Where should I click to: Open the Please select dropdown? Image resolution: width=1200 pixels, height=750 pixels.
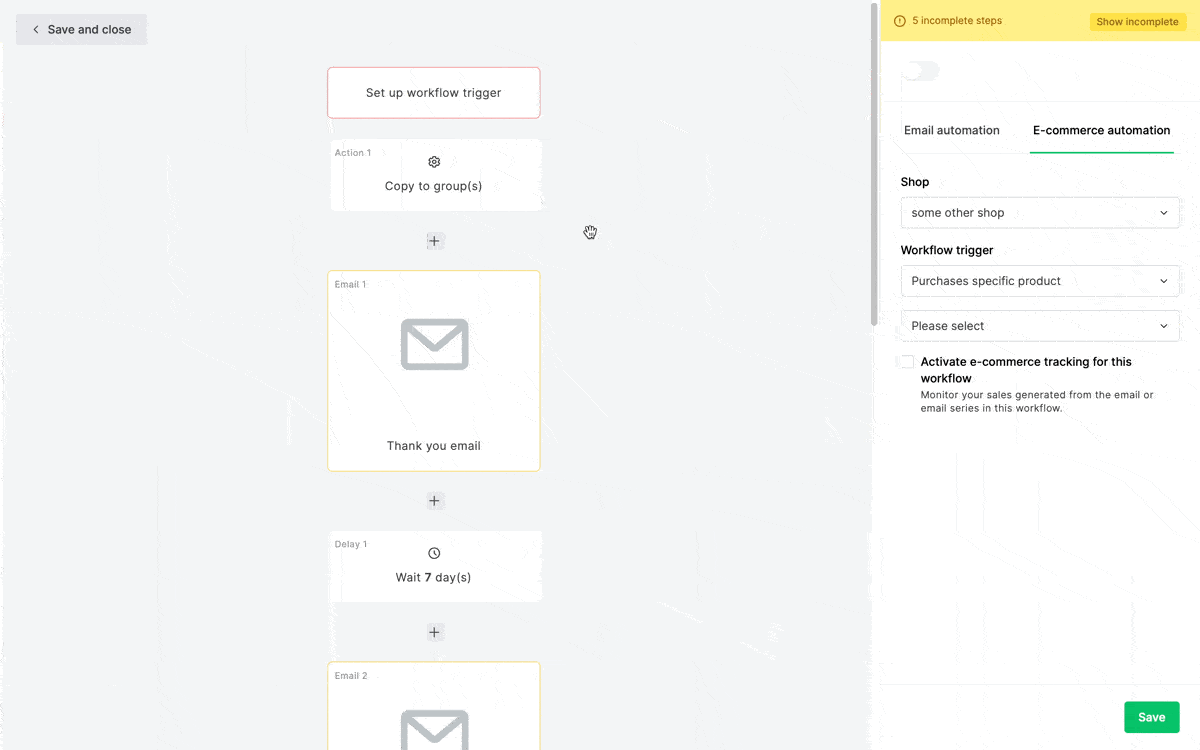coord(1040,326)
